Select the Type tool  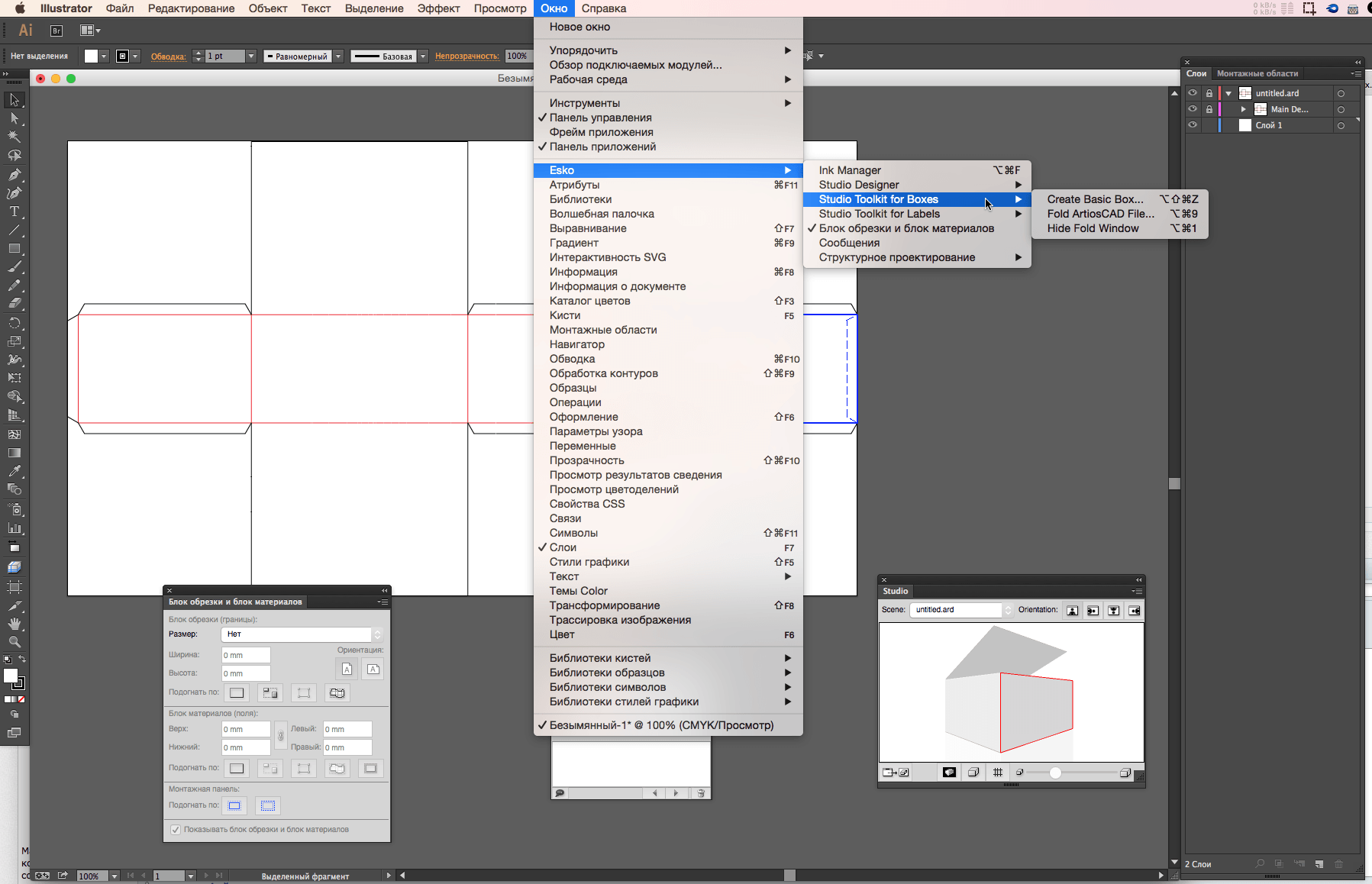15,211
